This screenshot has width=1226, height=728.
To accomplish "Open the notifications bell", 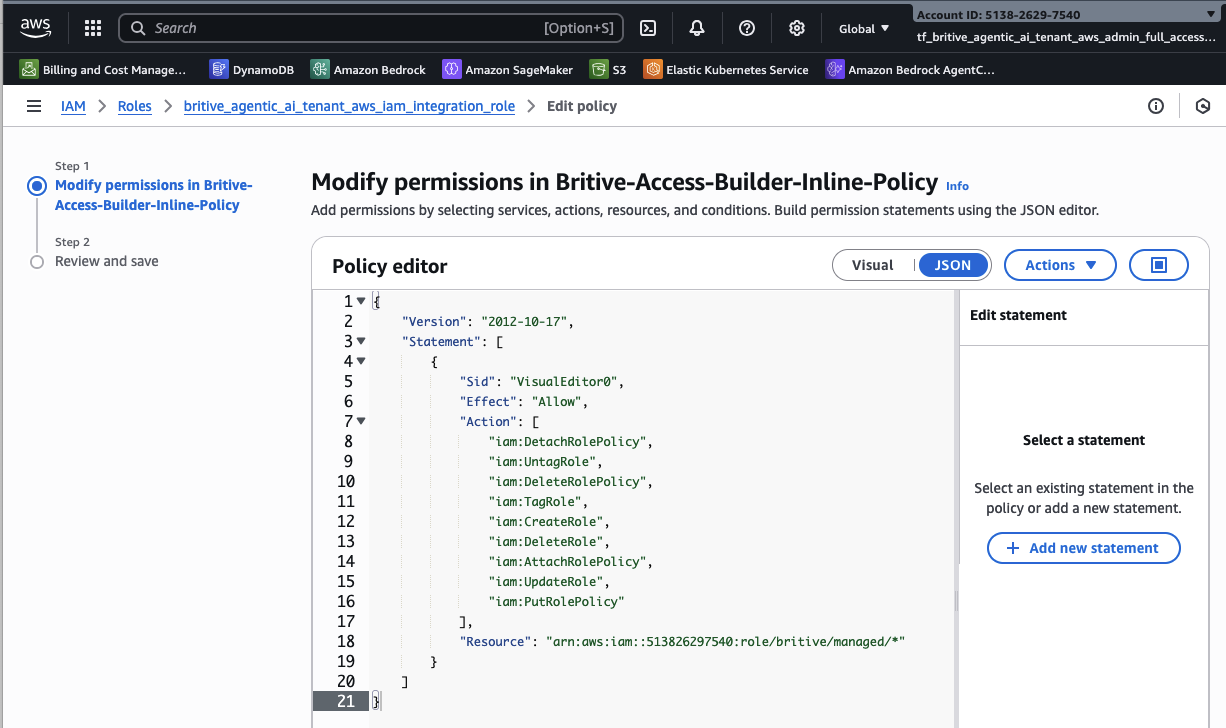I will (x=697, y=28).
